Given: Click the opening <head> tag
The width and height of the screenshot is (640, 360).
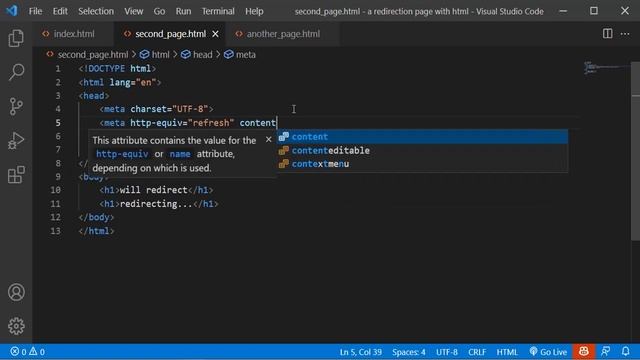Looking at the screenshot, I should point(94,96).
